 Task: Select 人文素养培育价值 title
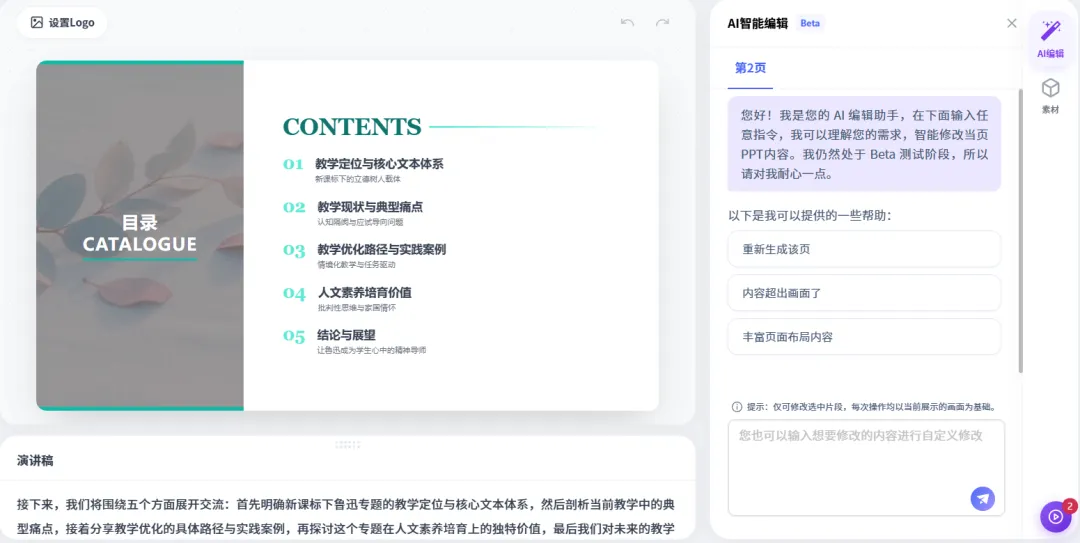tap(364, 292)
